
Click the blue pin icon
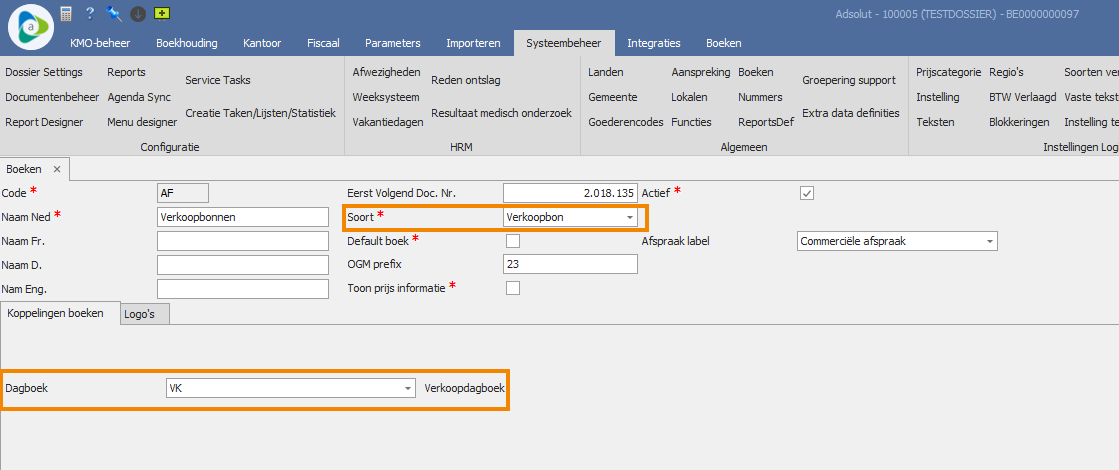(113, 13)
